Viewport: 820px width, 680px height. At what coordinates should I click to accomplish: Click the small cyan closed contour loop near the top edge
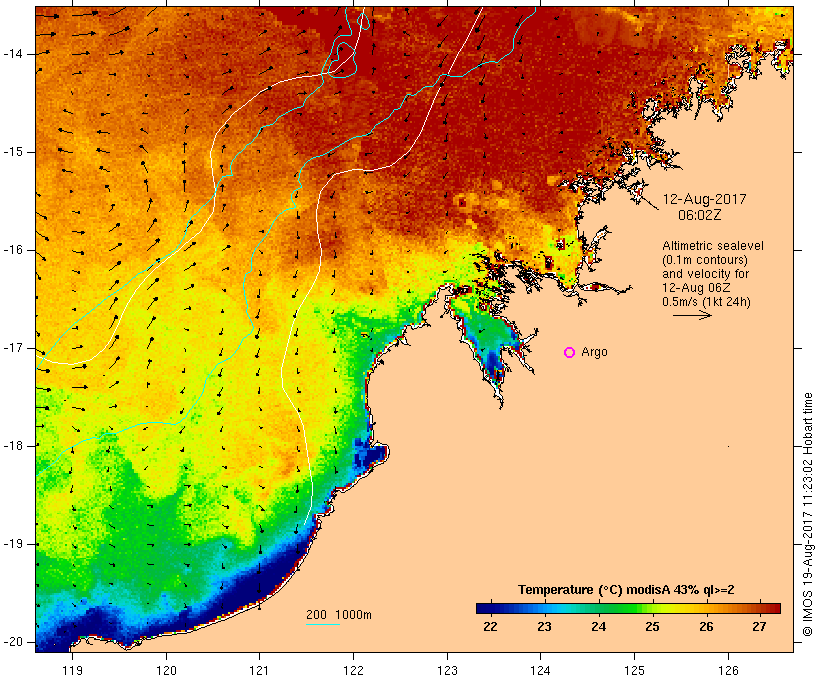tap(363, 20)
